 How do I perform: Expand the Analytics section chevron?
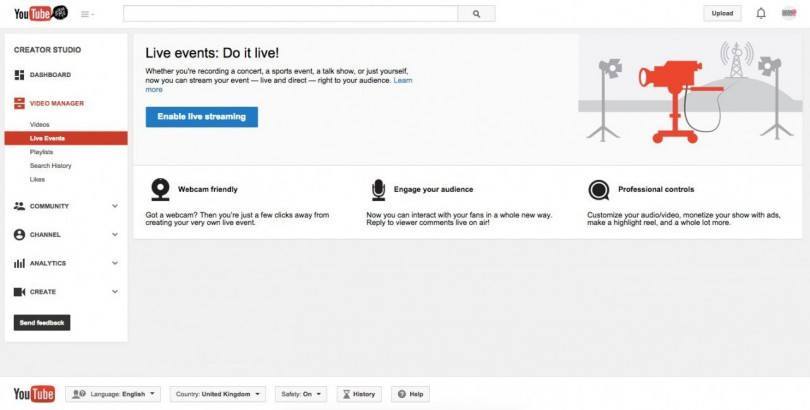pos(115,263)
